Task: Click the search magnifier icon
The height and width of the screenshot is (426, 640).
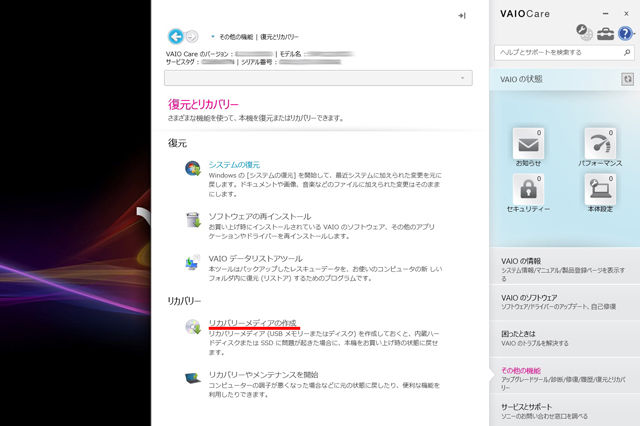Action: [627, 52]
